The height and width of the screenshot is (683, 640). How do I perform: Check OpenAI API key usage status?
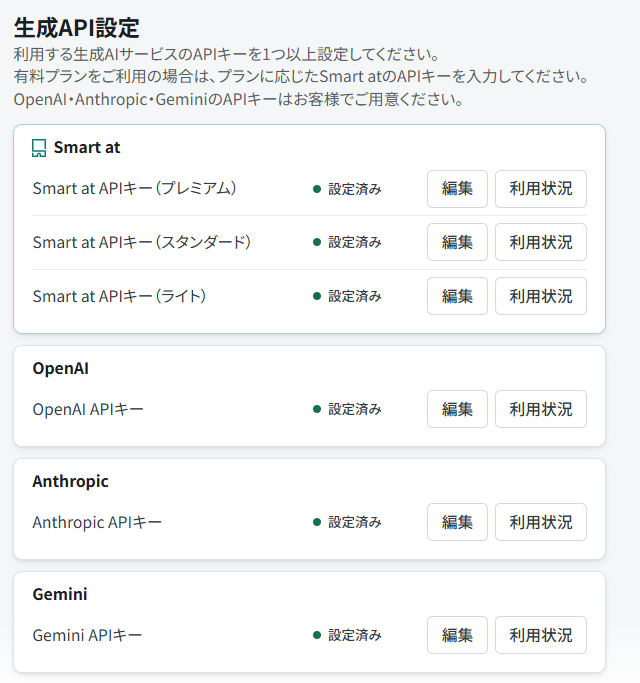(x=541, y=409)
